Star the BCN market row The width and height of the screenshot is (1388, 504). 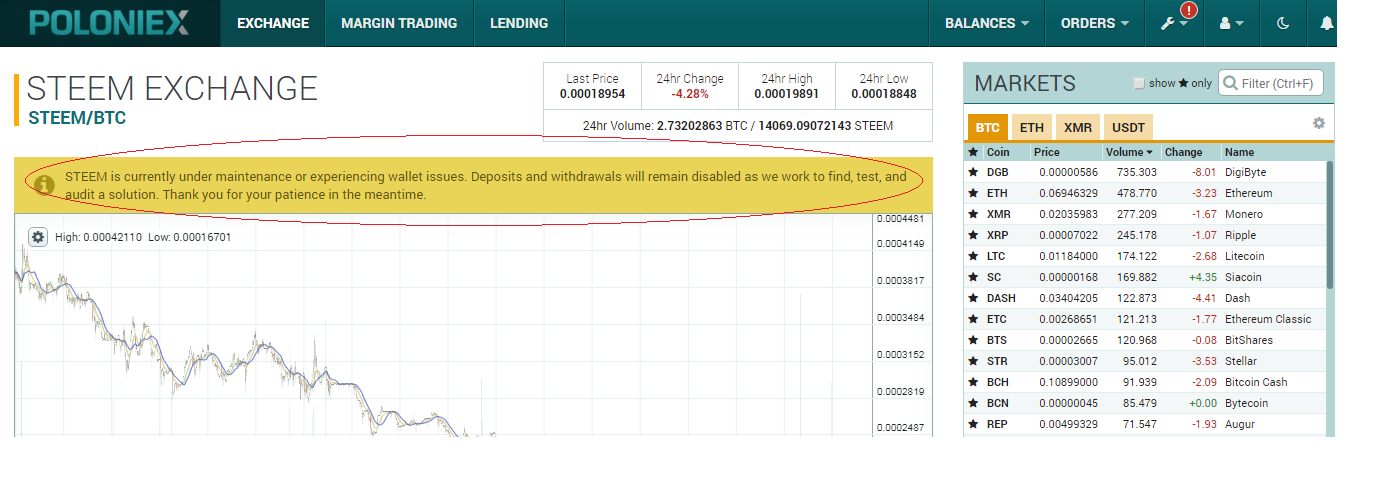click(x=973, y=403)
